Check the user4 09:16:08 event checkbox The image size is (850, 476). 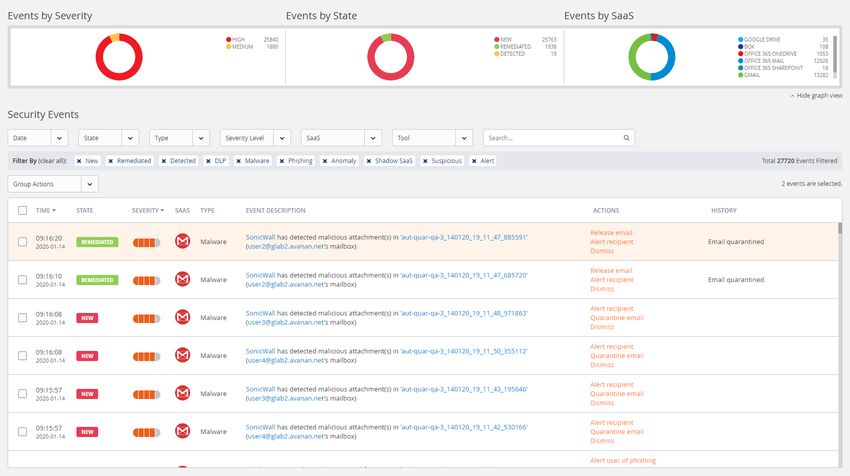(22, 356)
